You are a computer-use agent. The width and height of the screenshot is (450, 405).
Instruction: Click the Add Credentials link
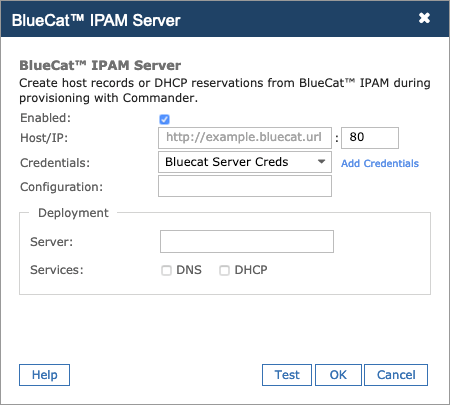click(x=380, y=163)
